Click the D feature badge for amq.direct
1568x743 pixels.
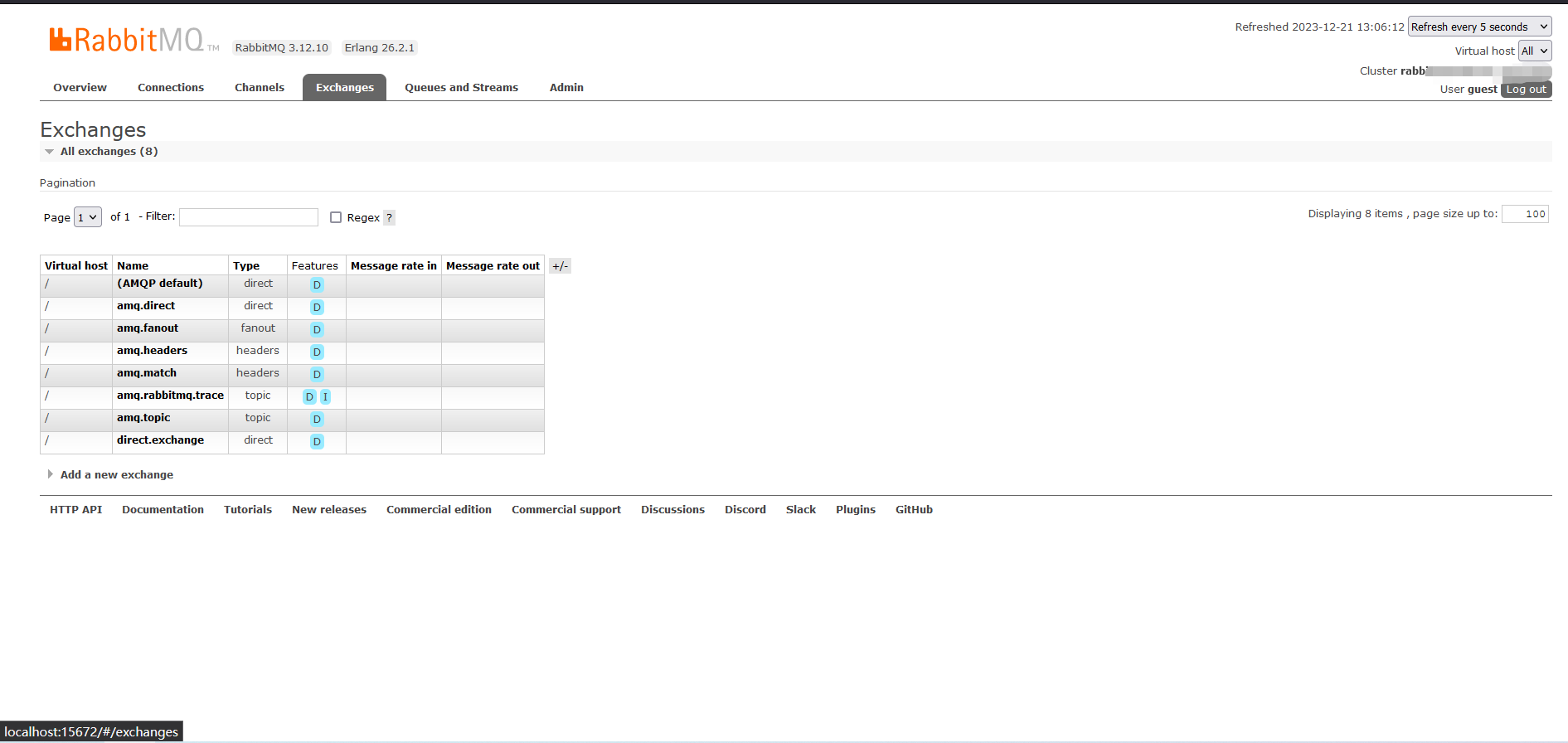click(x=317, y=308)
